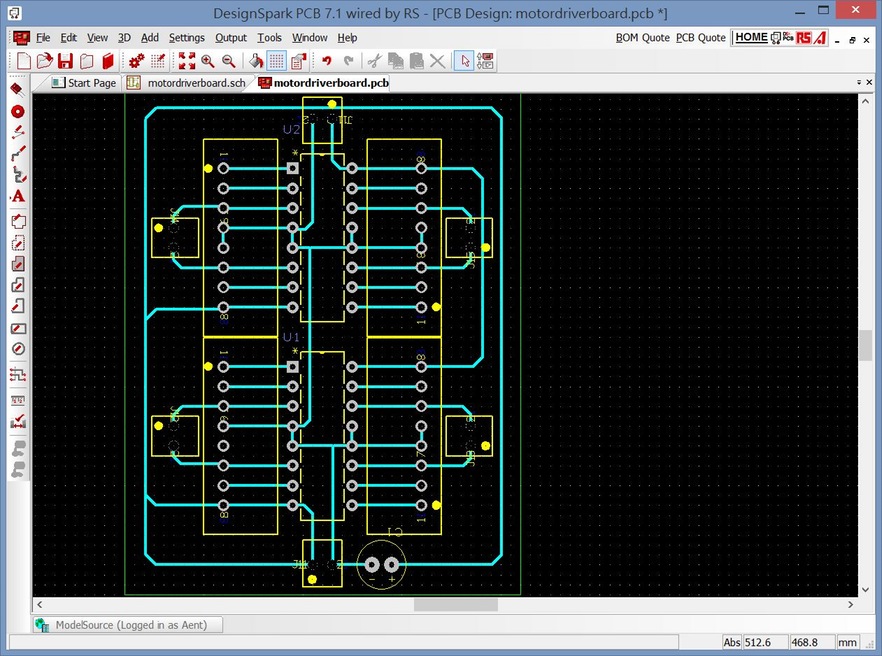Click the RS logo icon
The image size is (882, 656).
(804, 38)
